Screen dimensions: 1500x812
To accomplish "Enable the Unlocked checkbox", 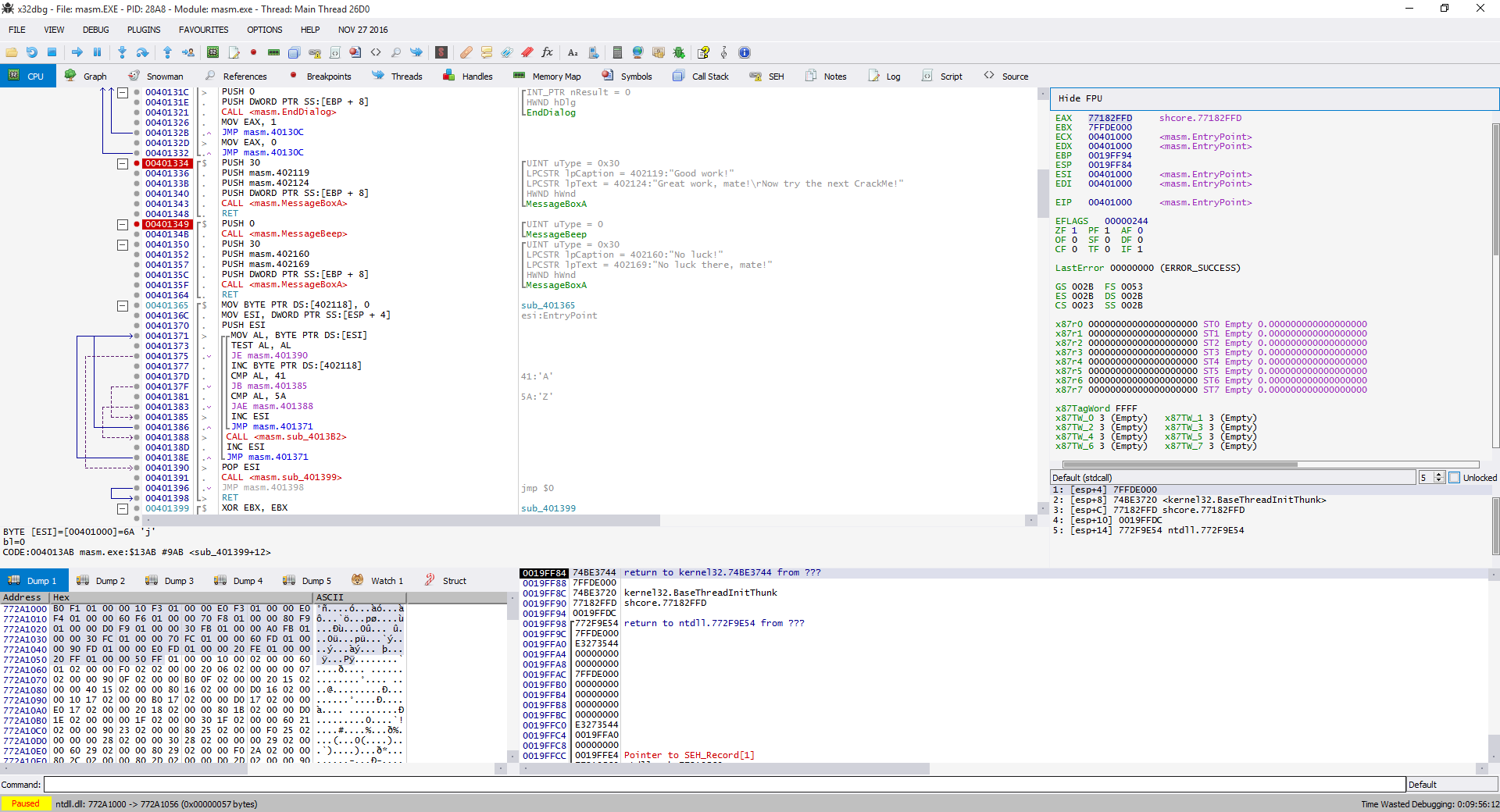I will point(1454,477).
